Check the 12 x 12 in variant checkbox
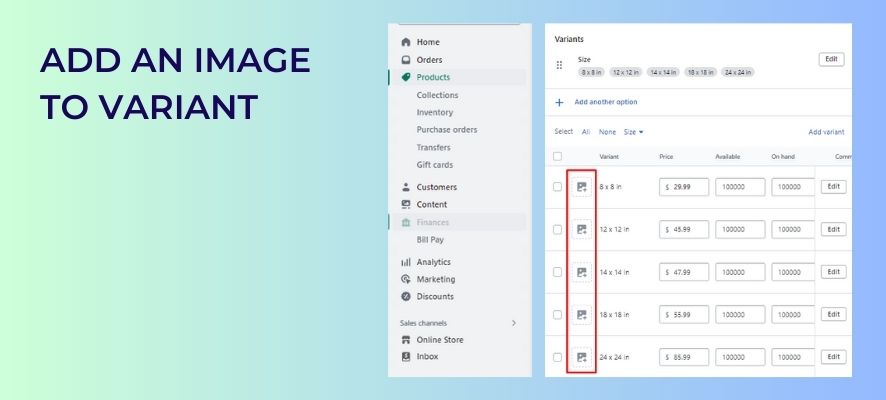 pos(558,229)
